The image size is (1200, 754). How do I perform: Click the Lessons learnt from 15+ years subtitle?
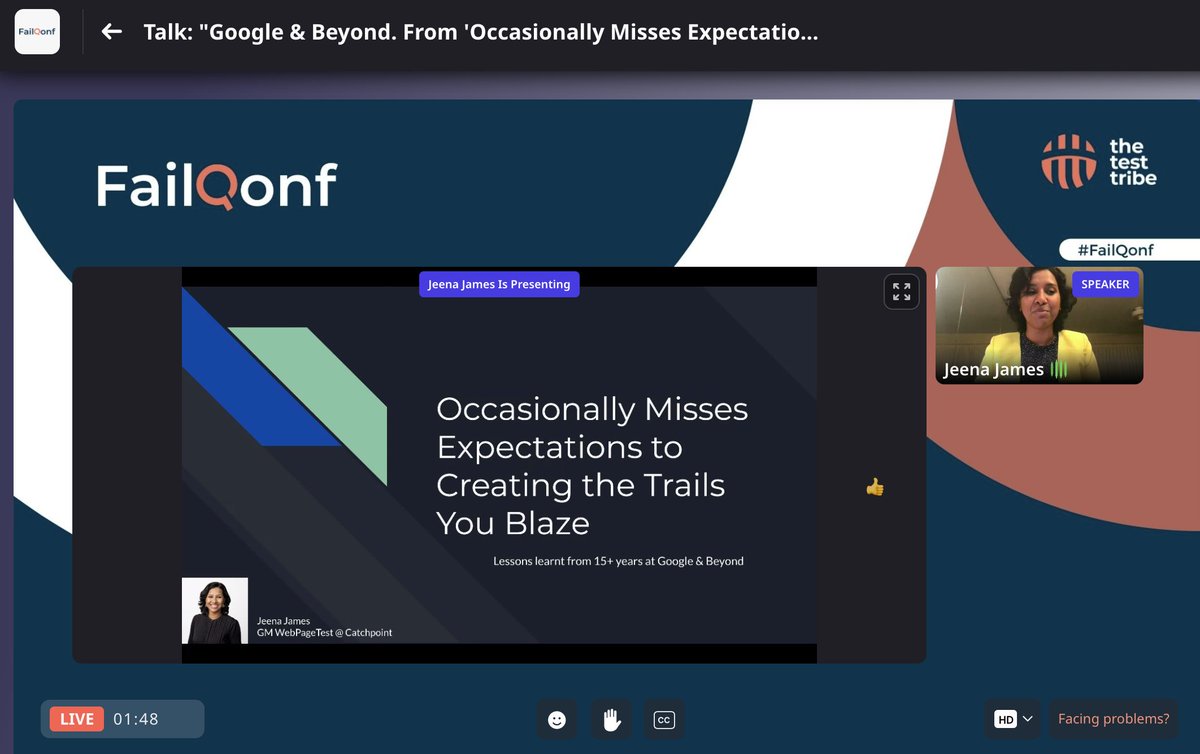point(618,561)
